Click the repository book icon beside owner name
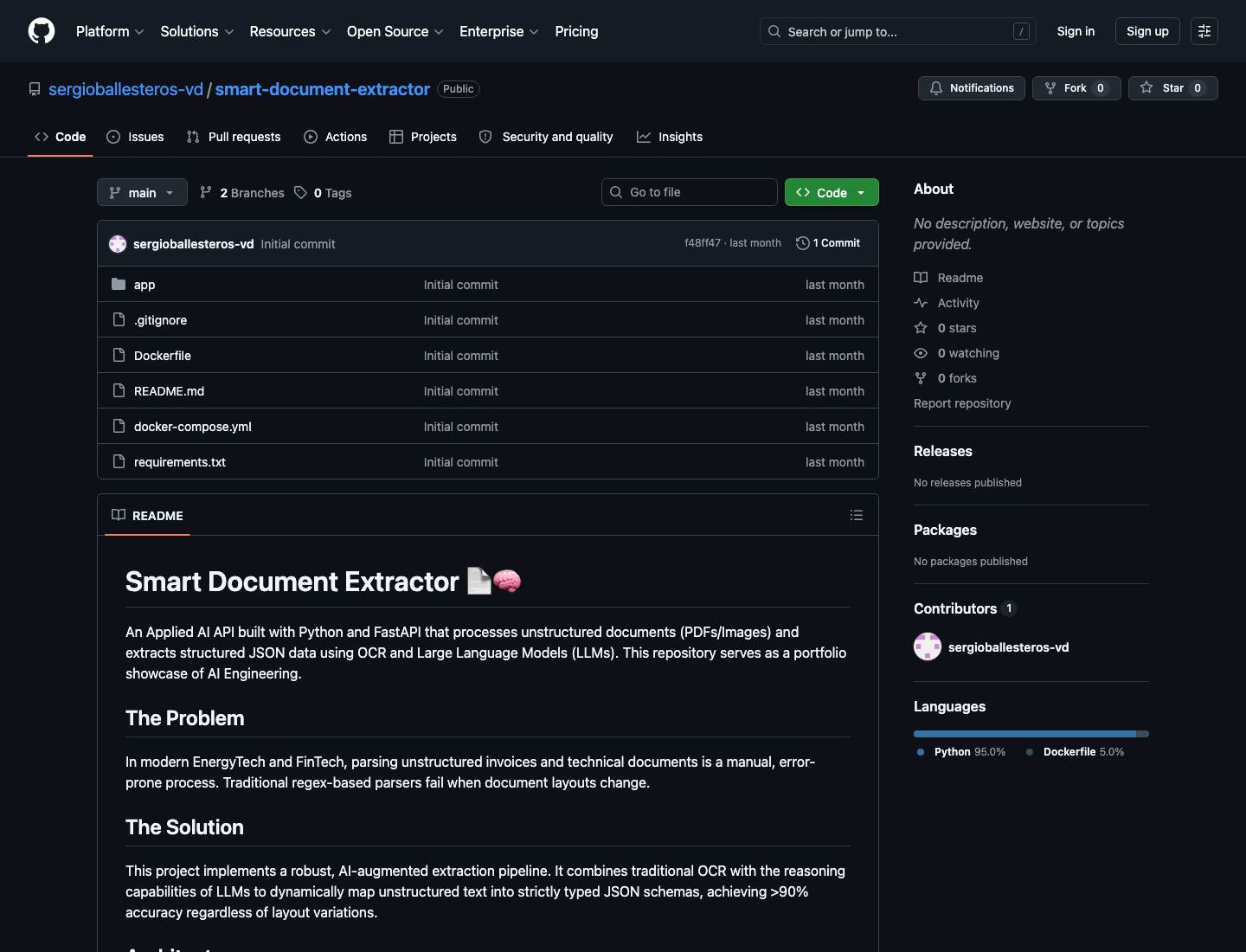Screen dimensions: 1246x952 click(35, 89)
